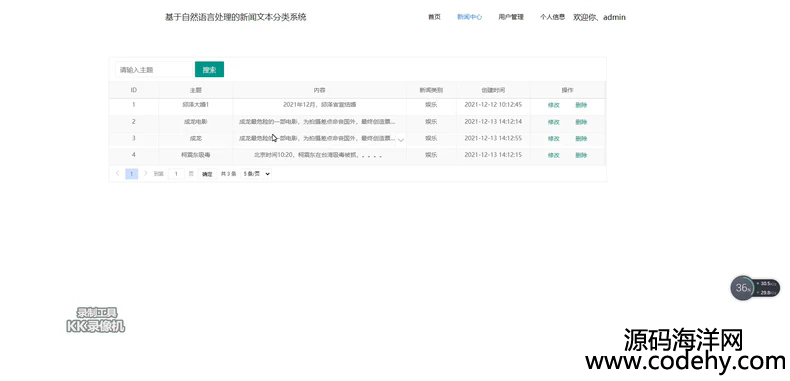Click the site title 基于自然语言处理的新闻文本分类系统
Viewport: 790px width, 381px height.
[235, 17]
